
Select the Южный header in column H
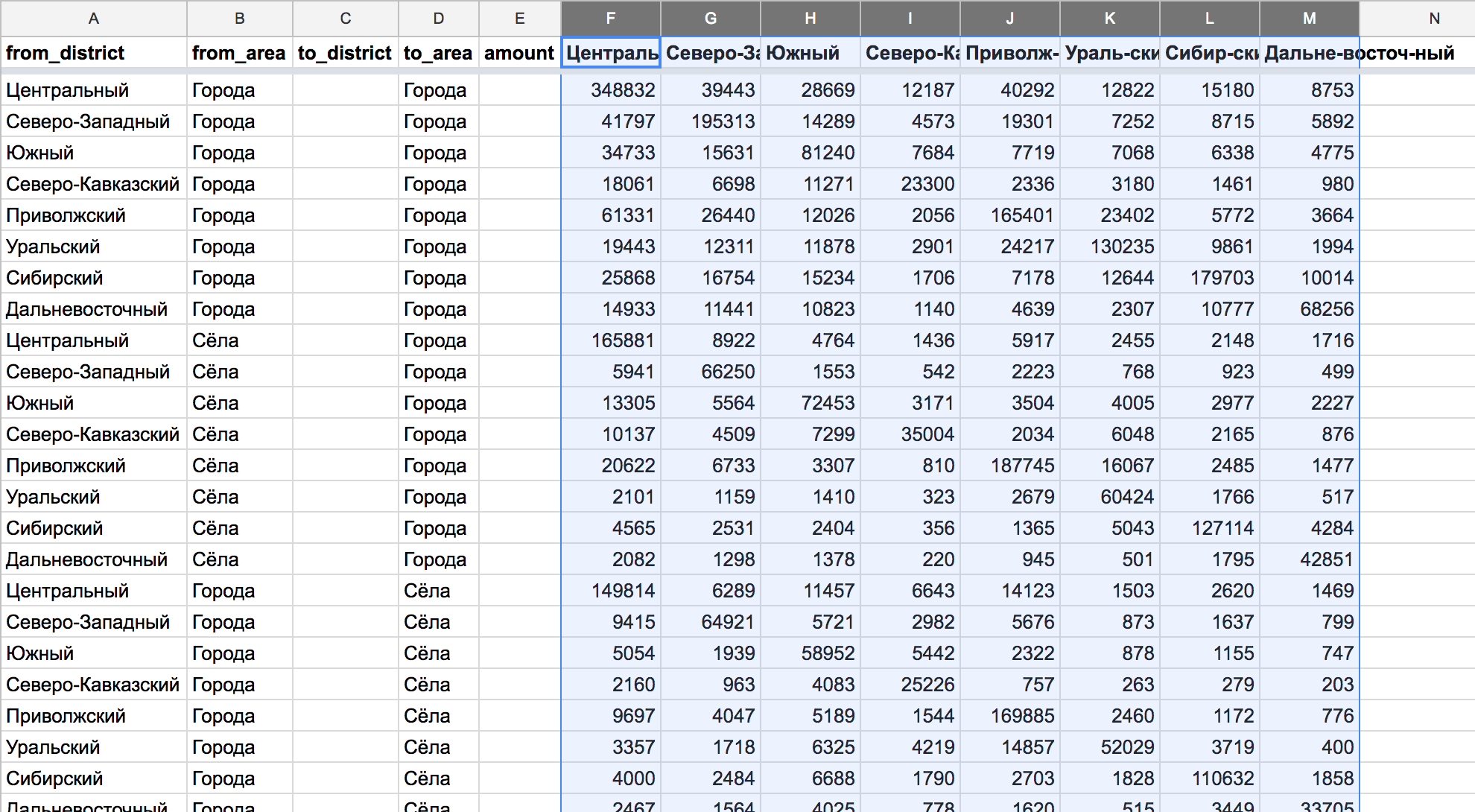pyautogui.click(x=811, y=53)
